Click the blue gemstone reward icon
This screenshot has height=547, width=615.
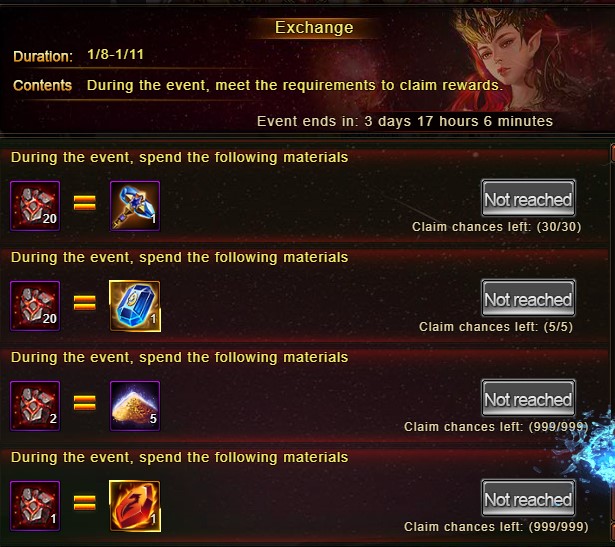point(135,306)
